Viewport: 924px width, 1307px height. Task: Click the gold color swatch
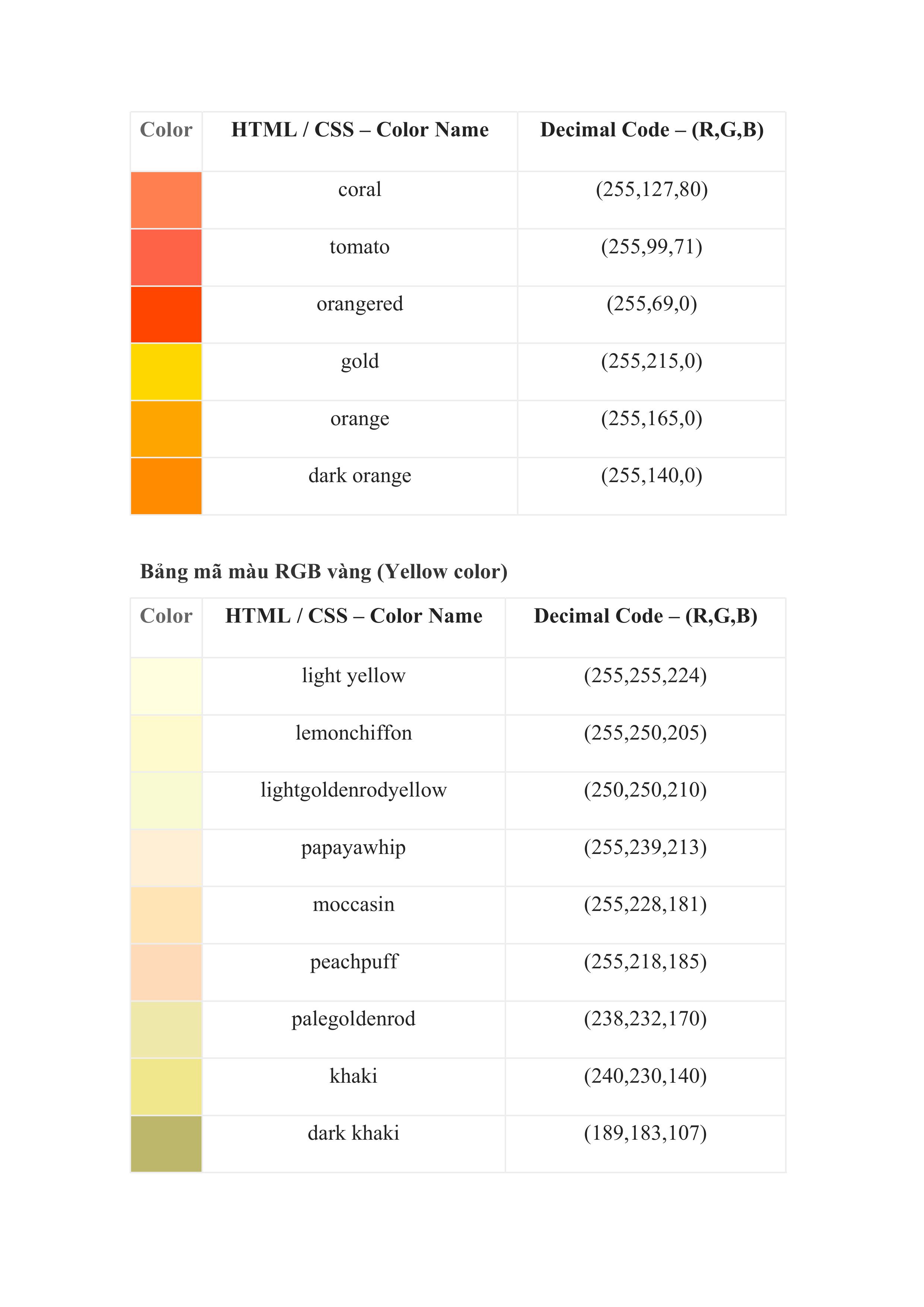pyautogui.click(x=166, y=372)
